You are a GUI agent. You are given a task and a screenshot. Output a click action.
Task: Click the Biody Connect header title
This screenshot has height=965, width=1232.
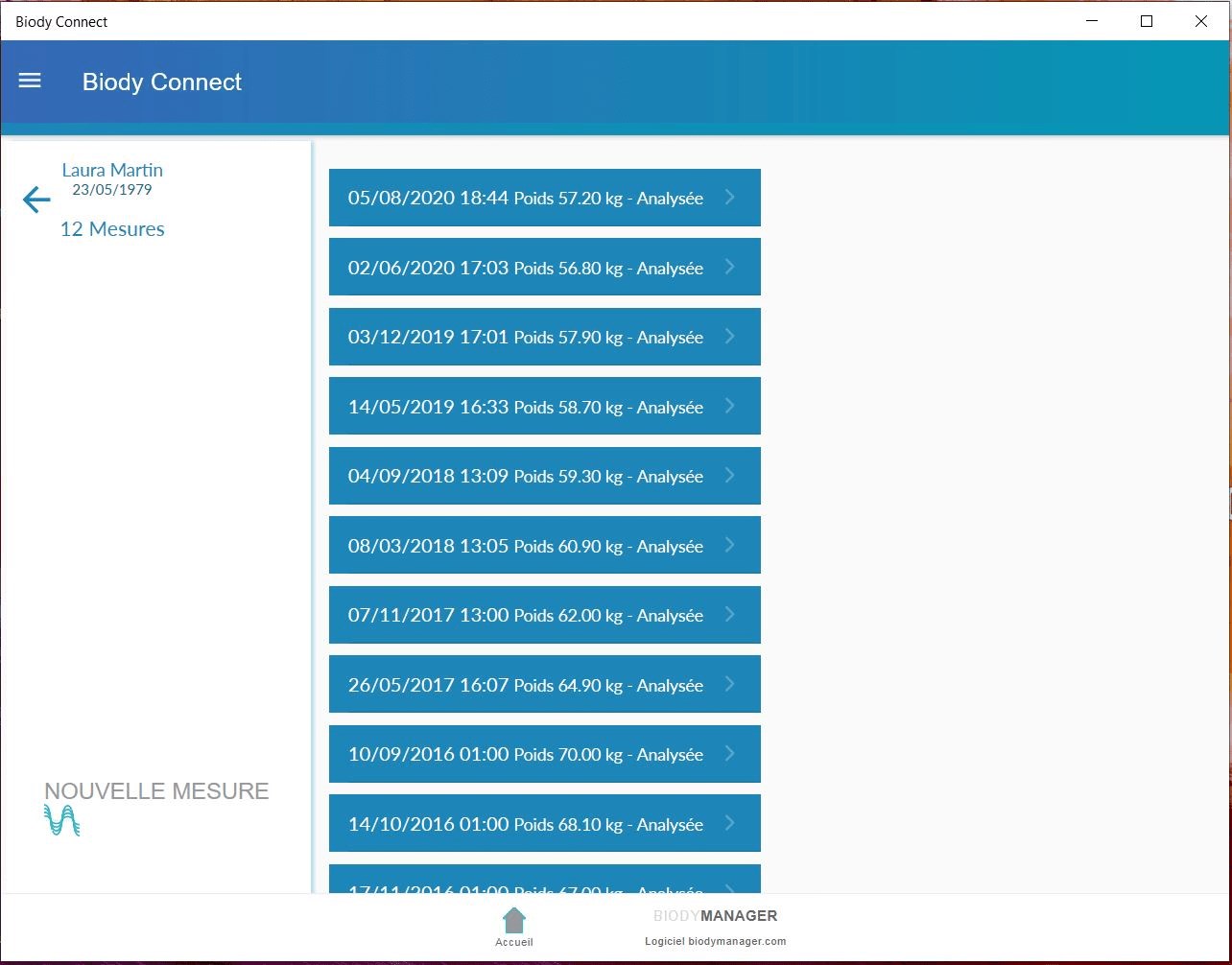(x=162, y=82)
